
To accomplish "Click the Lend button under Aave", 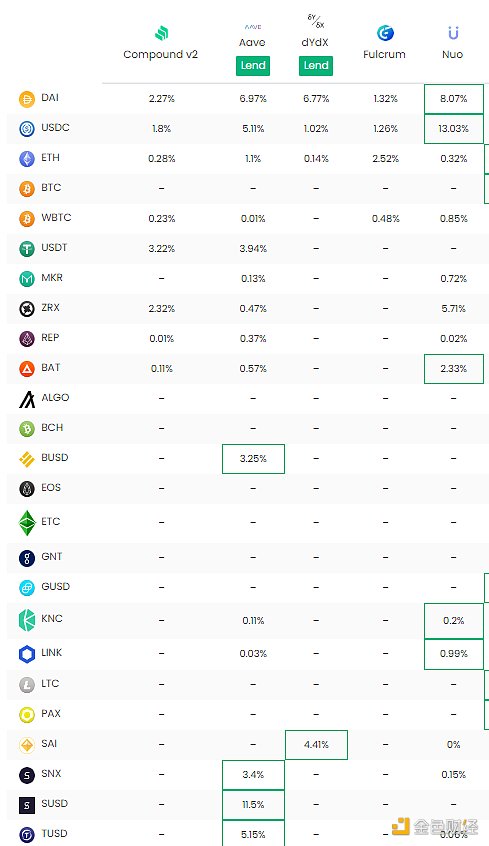I will pos(253,66).
